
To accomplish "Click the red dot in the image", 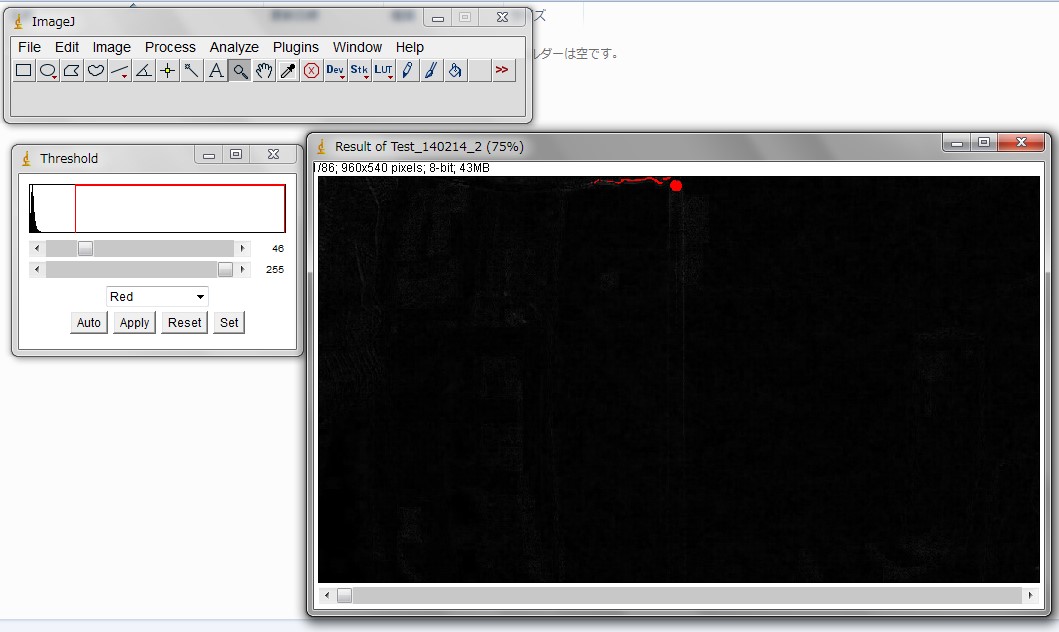I will tap(676, 186).
